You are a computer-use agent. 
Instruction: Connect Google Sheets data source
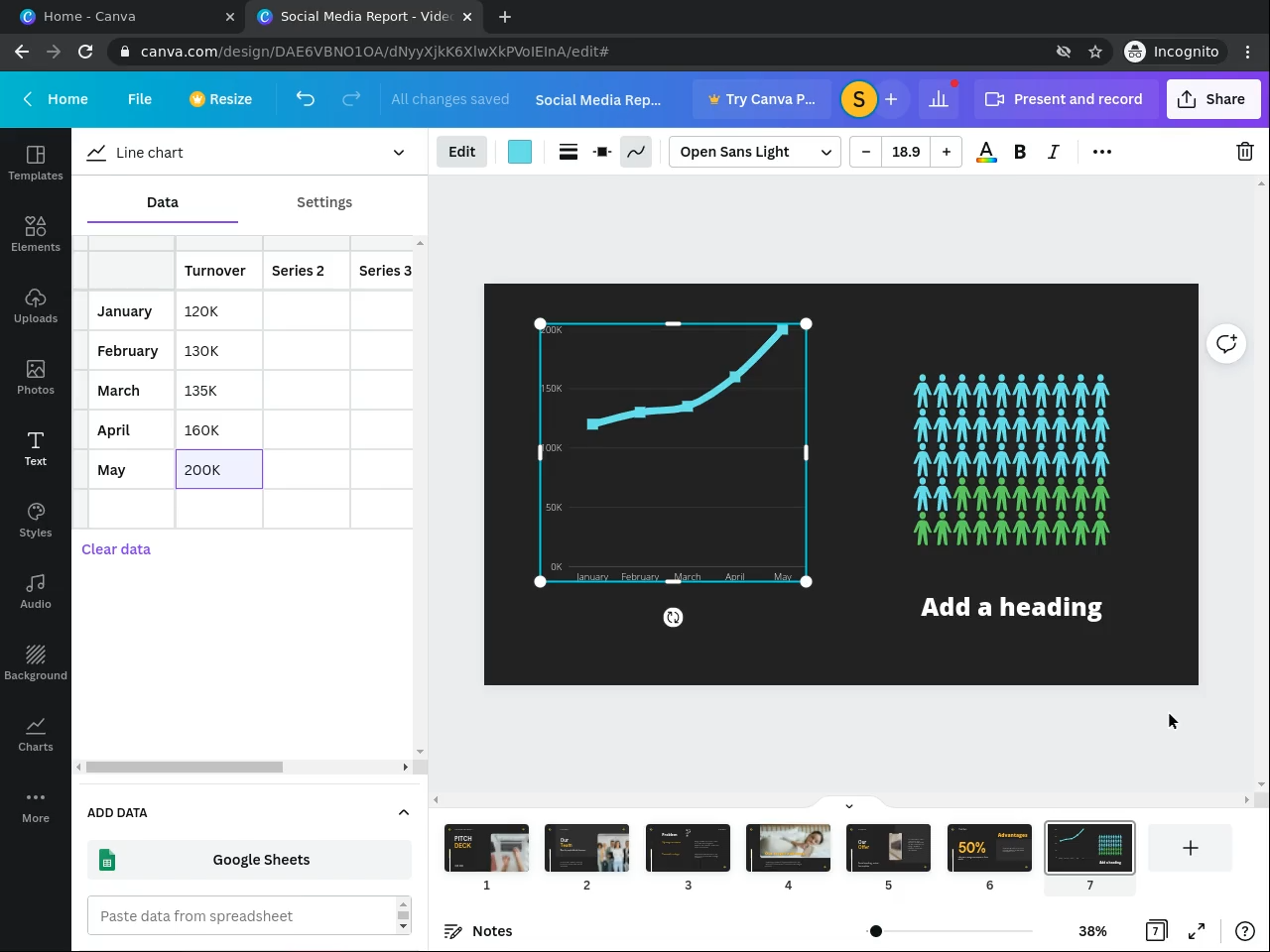(x=249, y=860)
